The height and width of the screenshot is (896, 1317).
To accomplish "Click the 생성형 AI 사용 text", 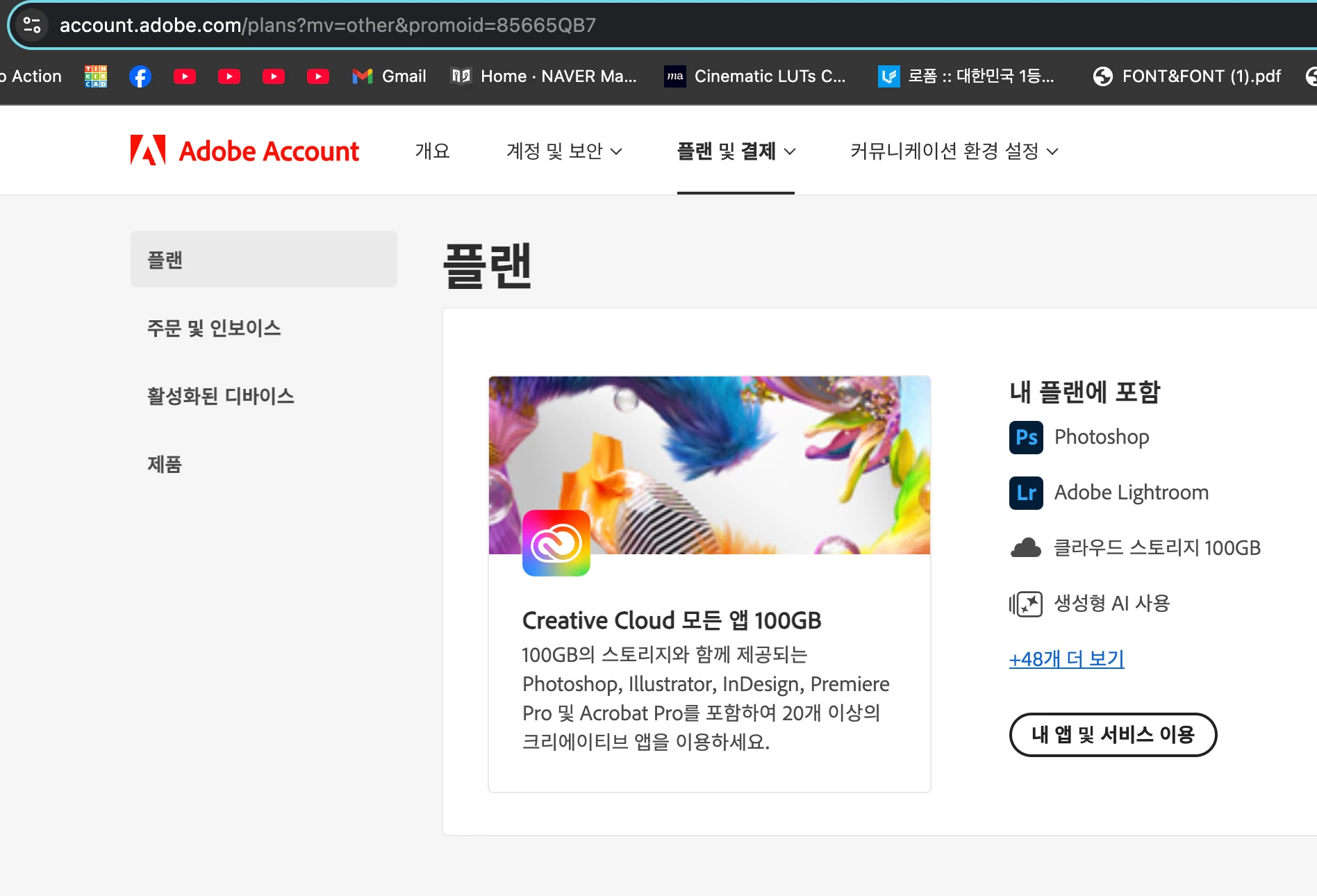I will pyautogui.click(x=1112, y=604).
